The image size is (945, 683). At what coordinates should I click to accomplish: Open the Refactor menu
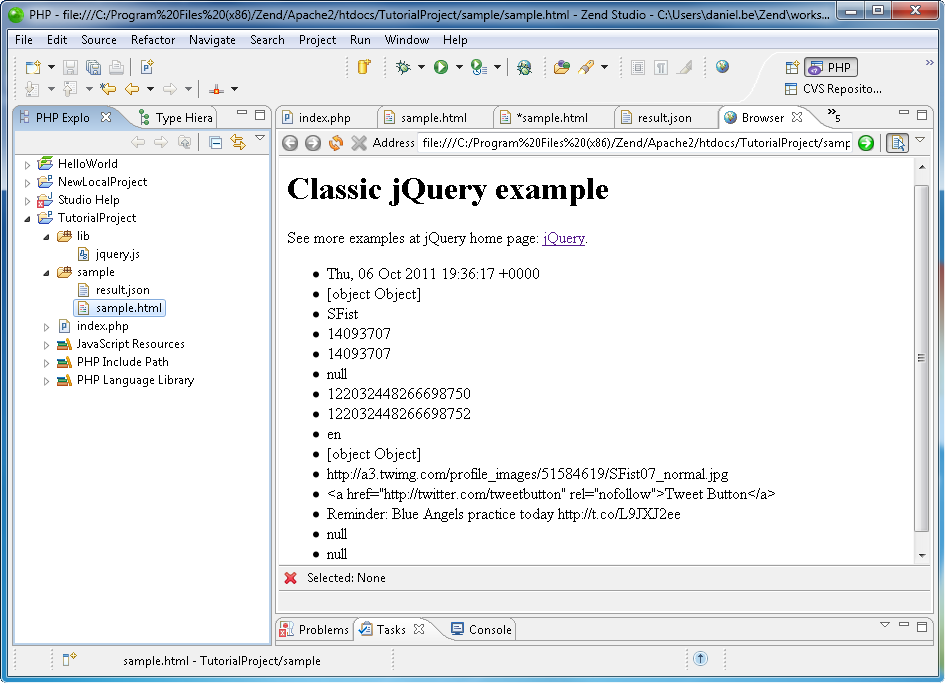tap(153, 40)
